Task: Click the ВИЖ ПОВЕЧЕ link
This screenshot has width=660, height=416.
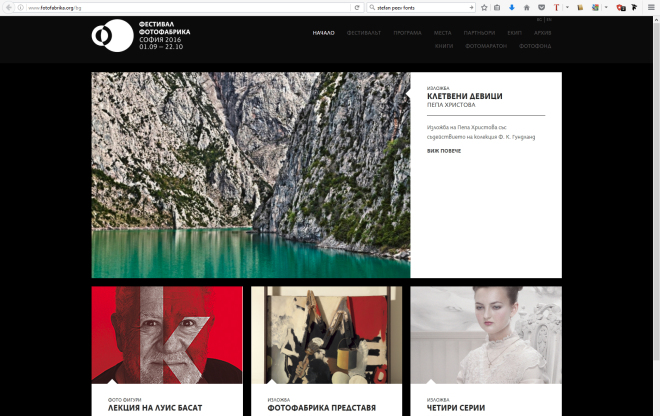Action: point(444,150)
